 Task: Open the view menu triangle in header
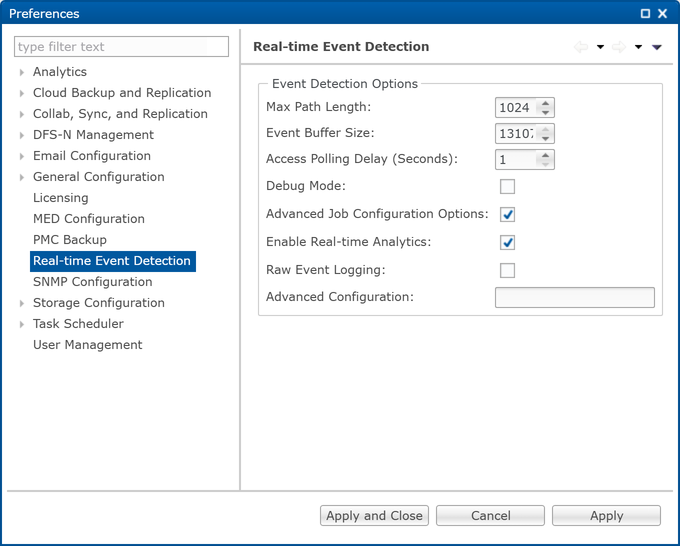click(657, 47)
